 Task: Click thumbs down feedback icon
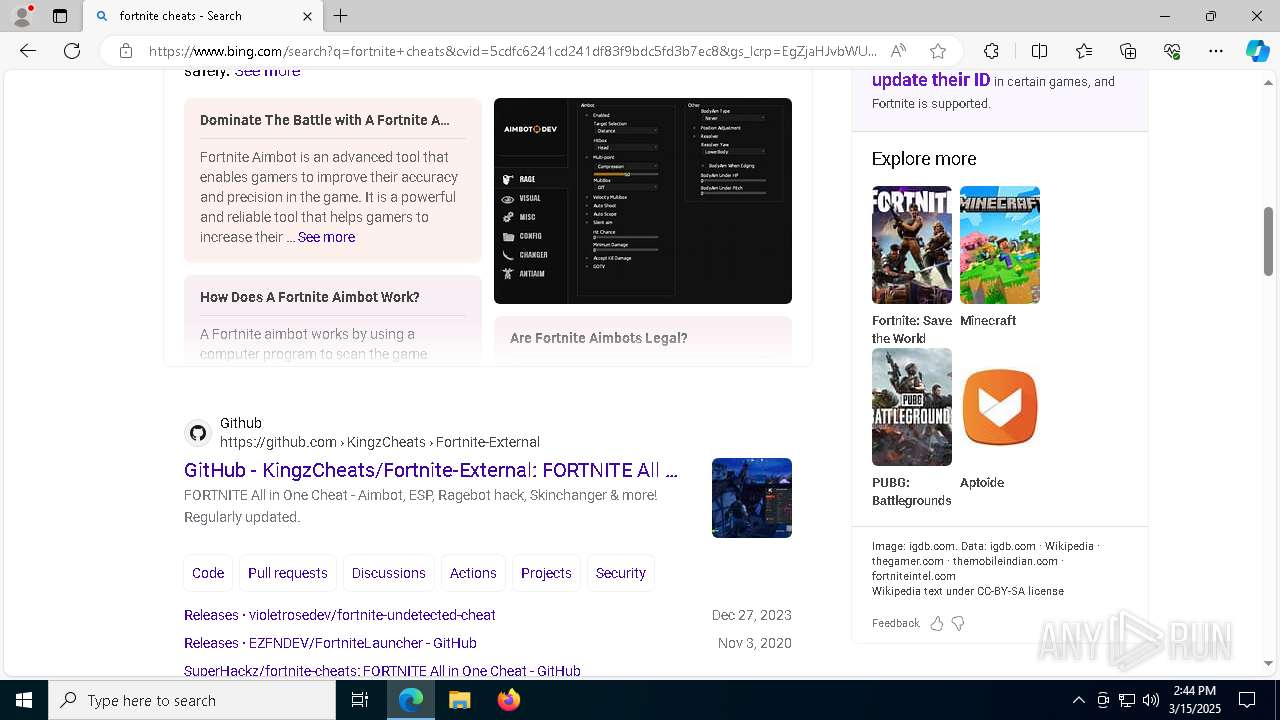(958, 623)
